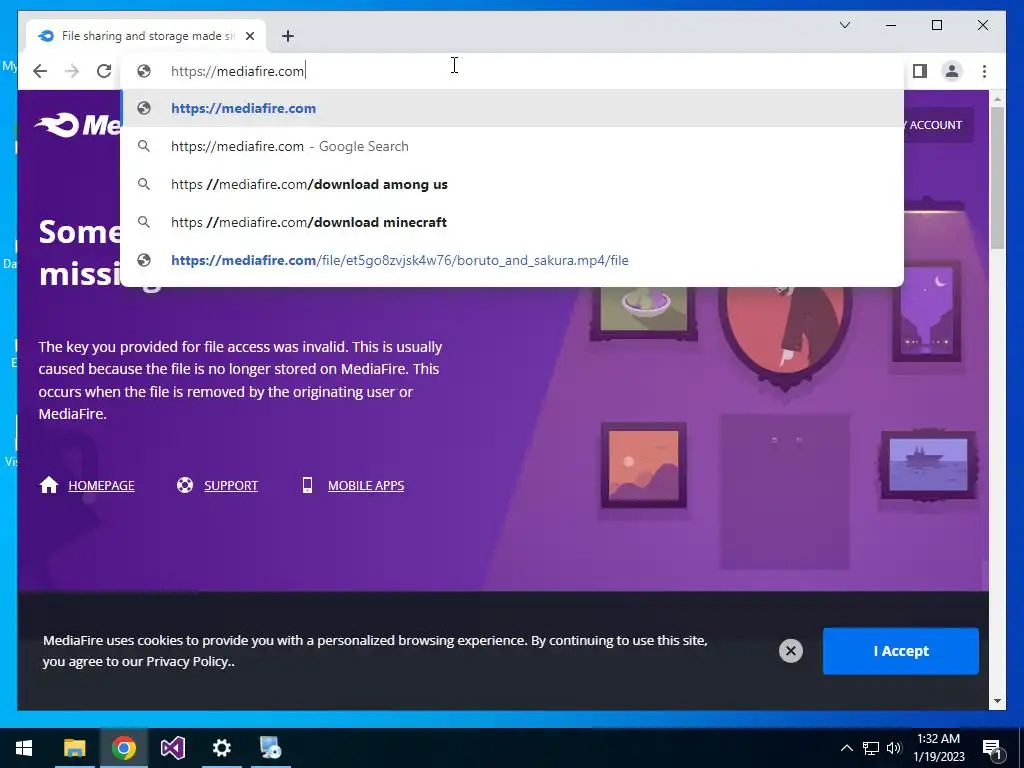1024x768 pixels.
Task: Accept cookies with I Accept button
Action: 901,651
